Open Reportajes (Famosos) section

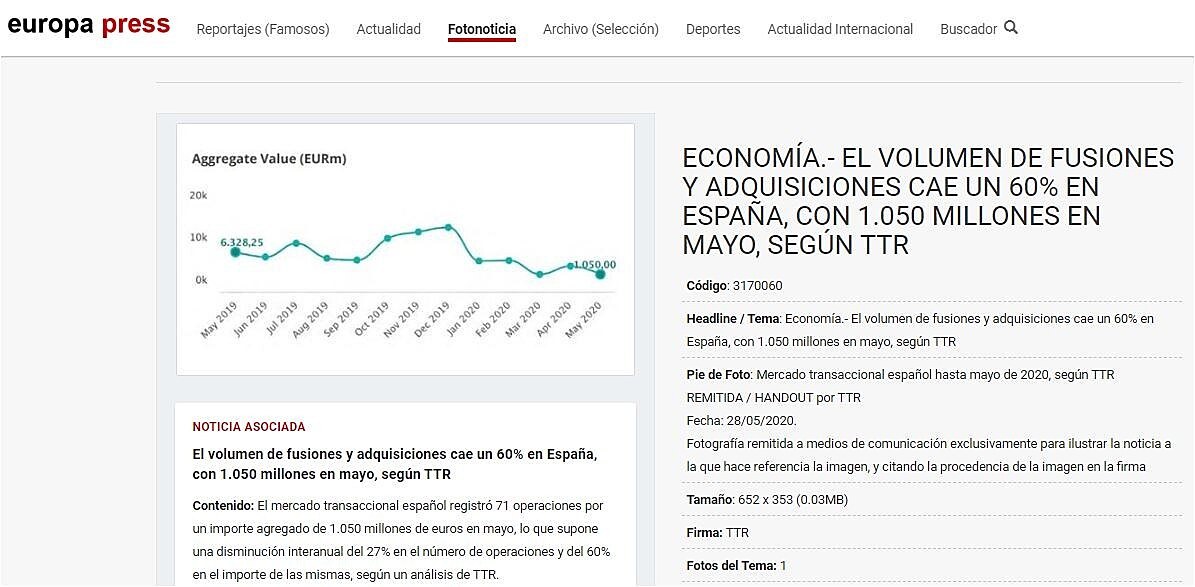pos(263,29)
